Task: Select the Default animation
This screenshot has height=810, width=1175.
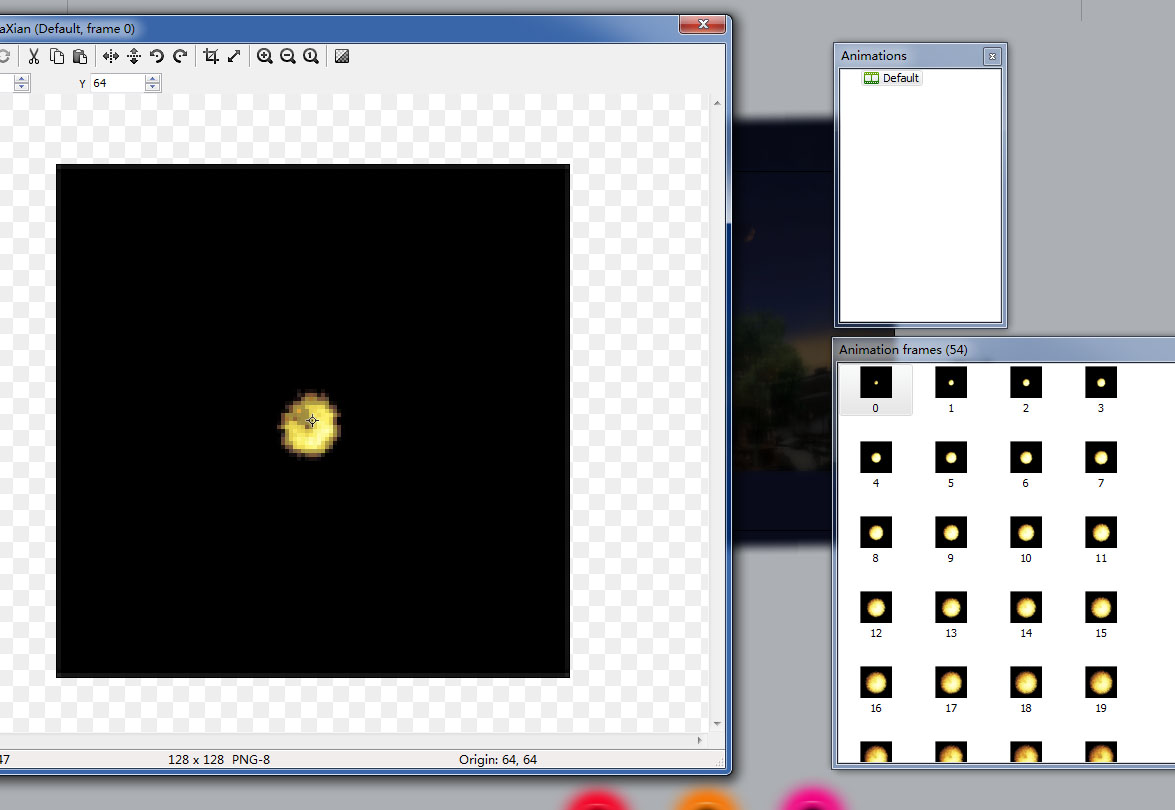Action: click(900, 78)
